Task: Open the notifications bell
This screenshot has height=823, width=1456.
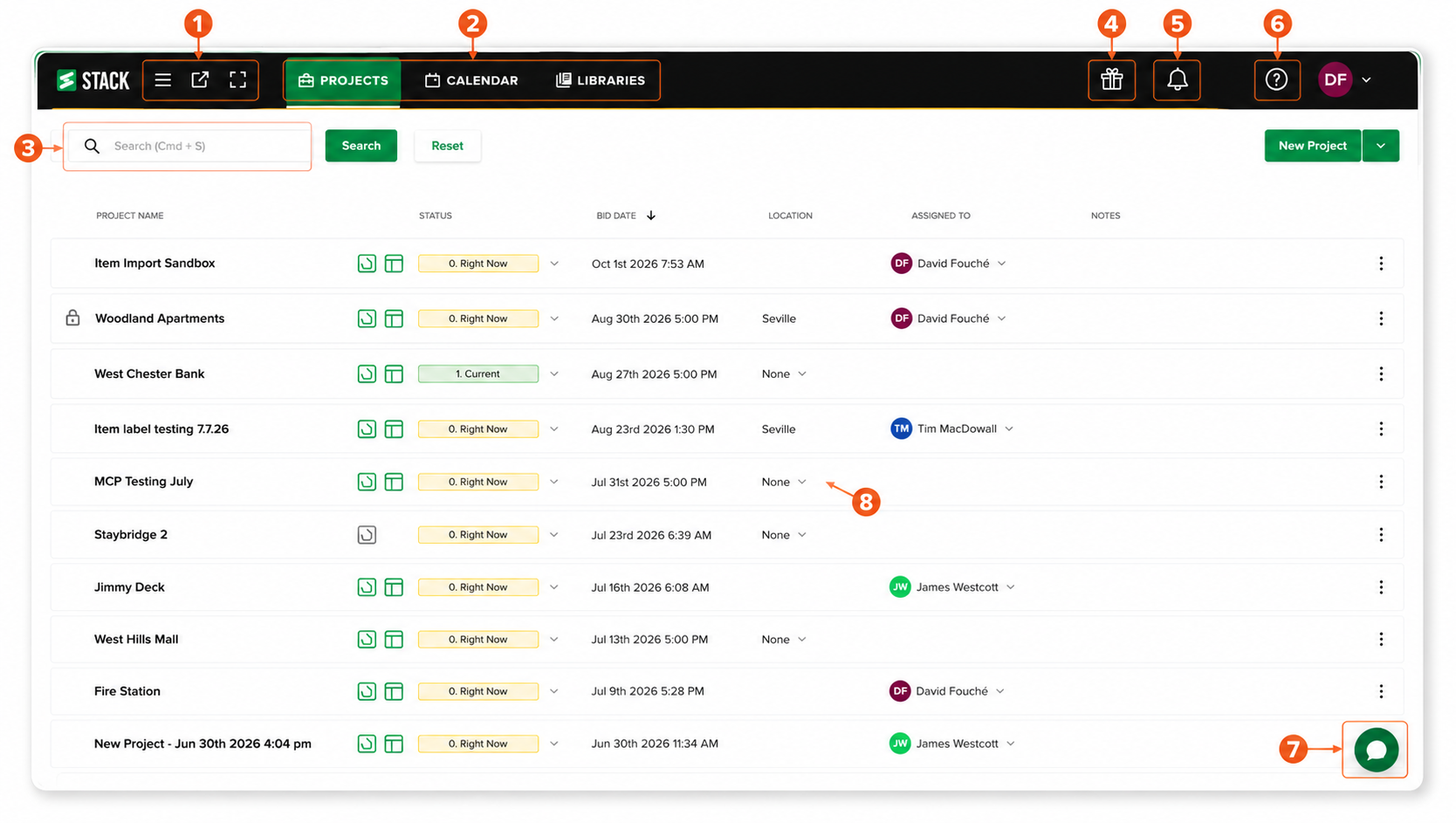Action: pyautogui.click(x=1177, y=80)
